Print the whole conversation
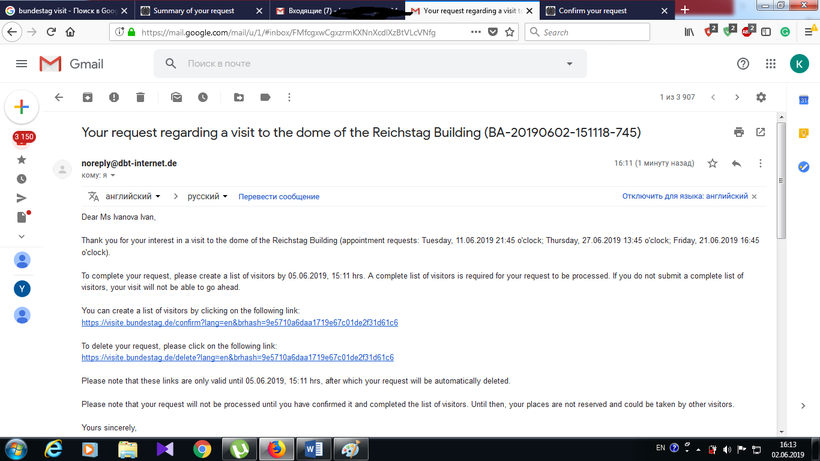820x461 pixels. (x=738, y=132)
